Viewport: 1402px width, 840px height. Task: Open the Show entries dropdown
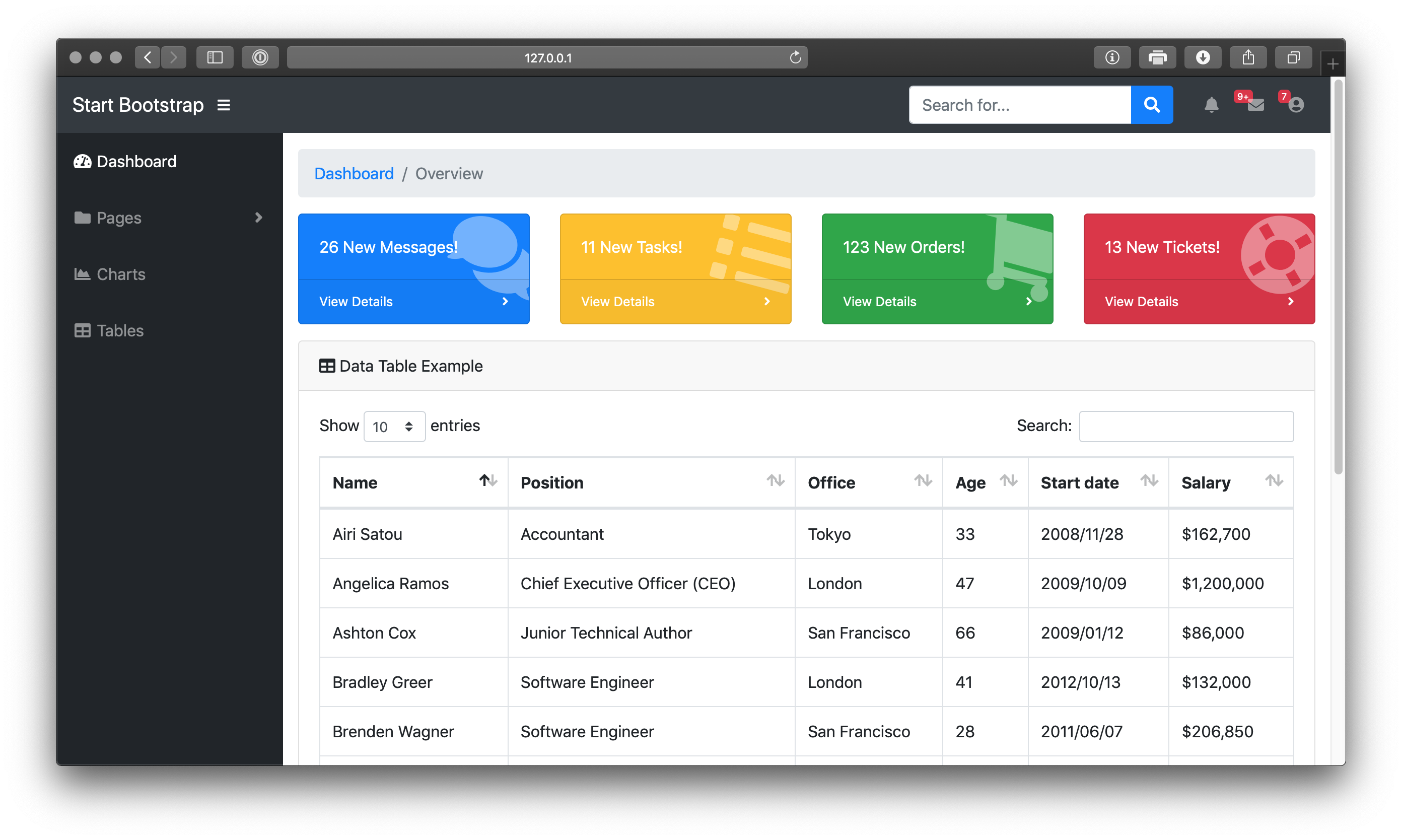click(x=391, y=425)
